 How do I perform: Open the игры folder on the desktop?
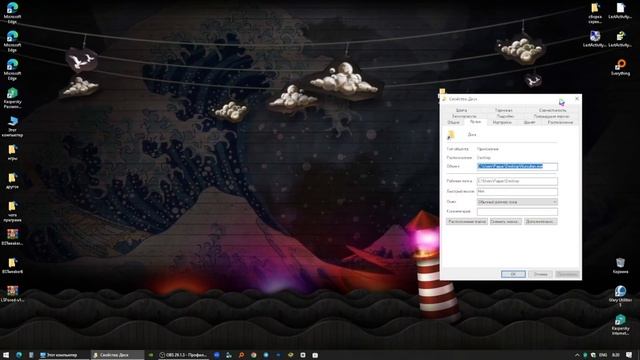[x=12, y=153]
